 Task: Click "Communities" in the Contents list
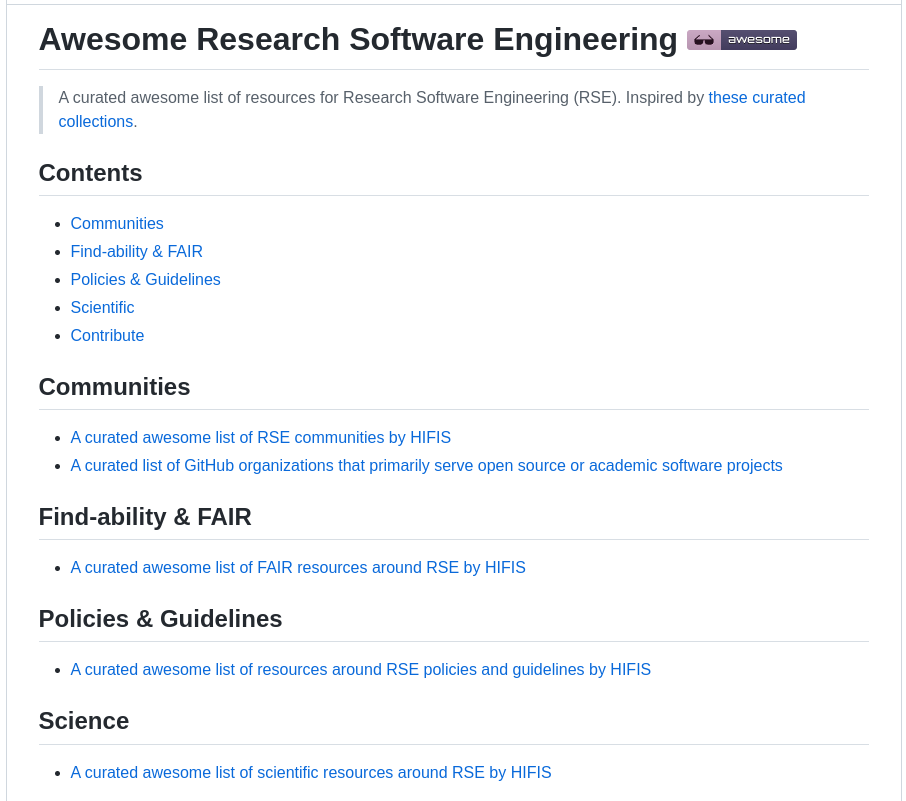[x=116, y=223]
